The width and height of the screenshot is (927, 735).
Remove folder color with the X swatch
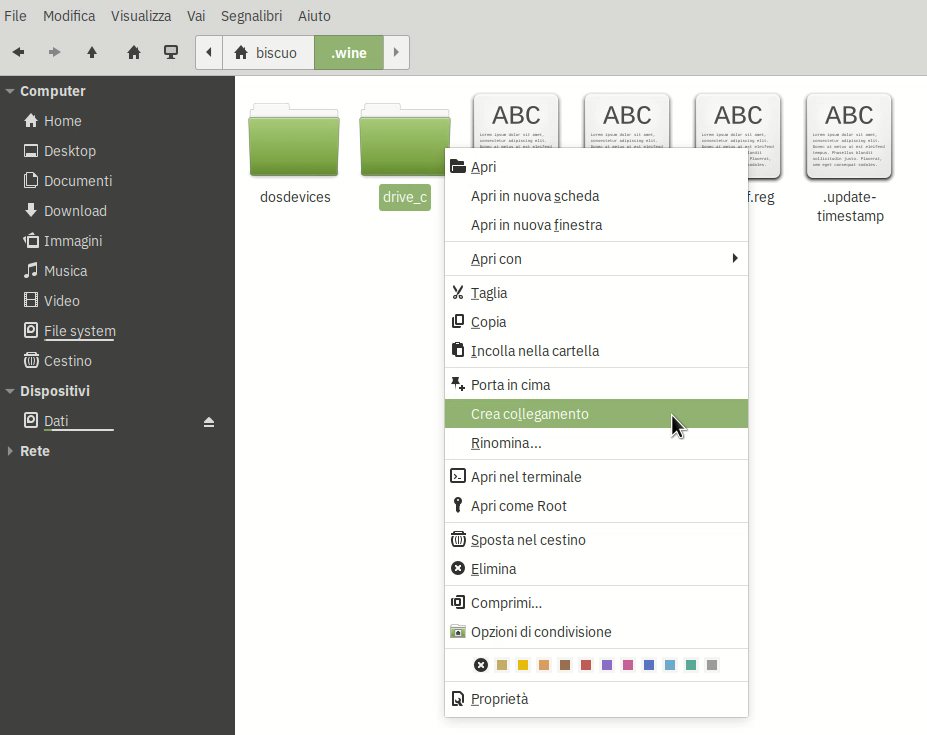pyautogui.click(x=481, y=665)
